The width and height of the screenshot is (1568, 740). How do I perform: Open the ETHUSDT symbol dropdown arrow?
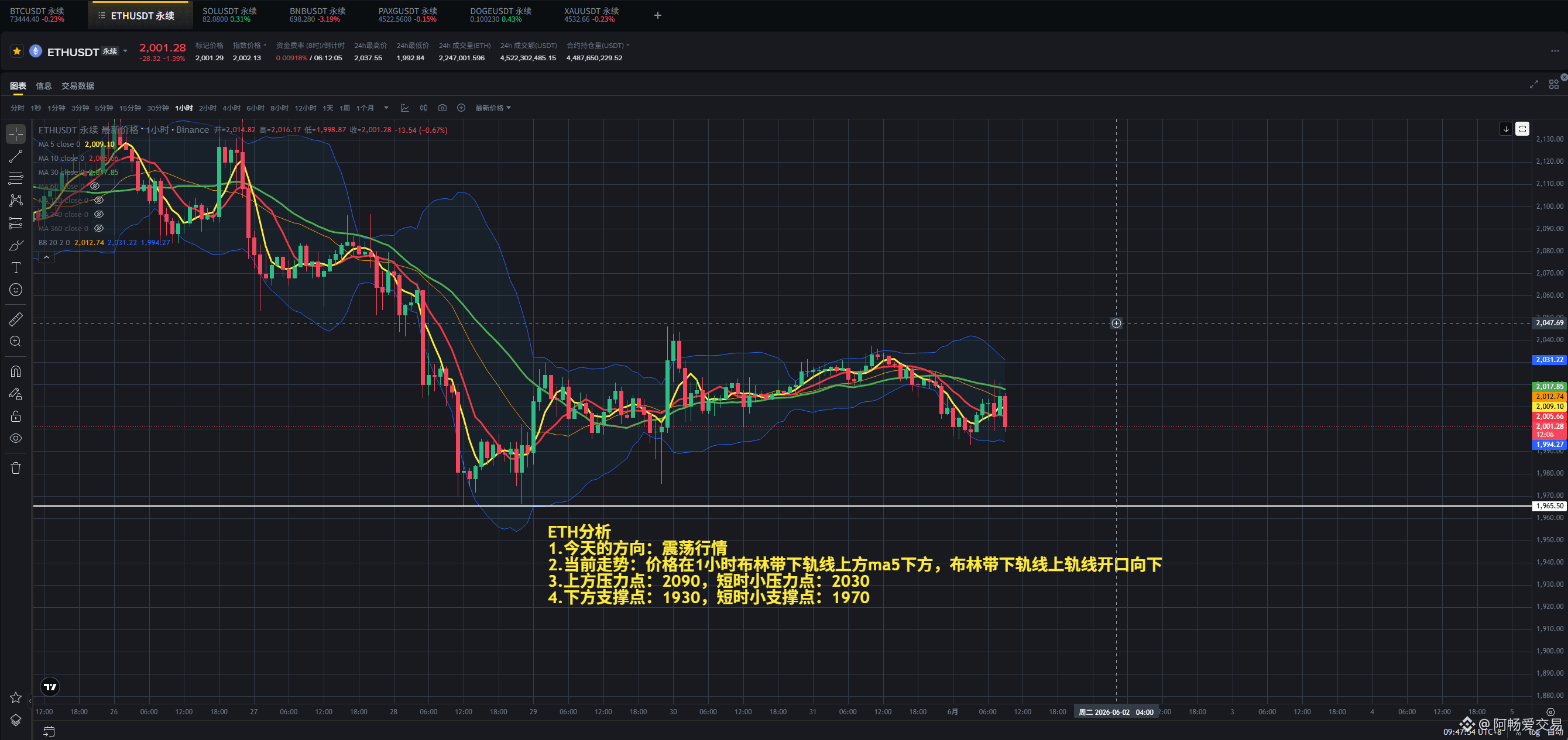click(125, 51)
